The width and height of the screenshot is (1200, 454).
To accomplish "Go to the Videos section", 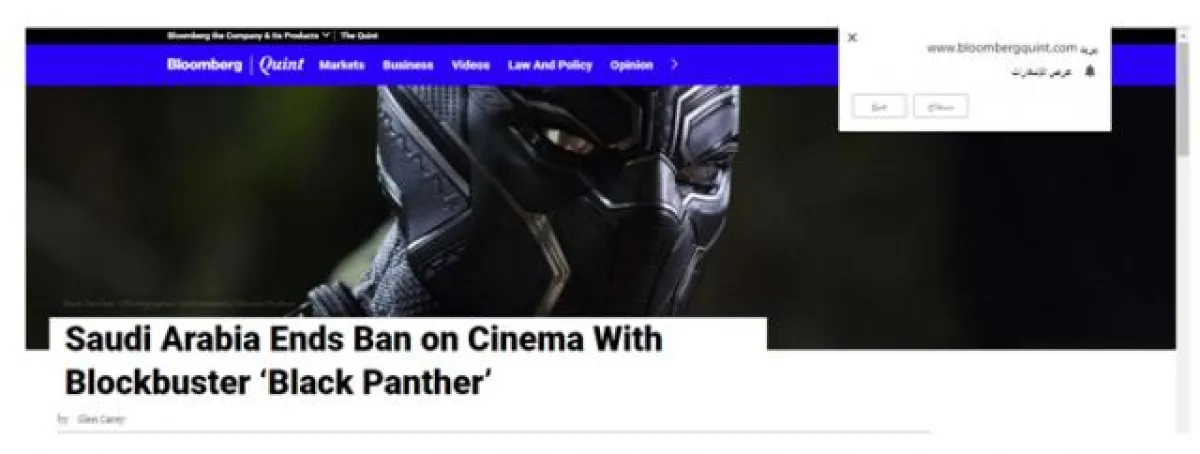I will click(x=471, y=65).
